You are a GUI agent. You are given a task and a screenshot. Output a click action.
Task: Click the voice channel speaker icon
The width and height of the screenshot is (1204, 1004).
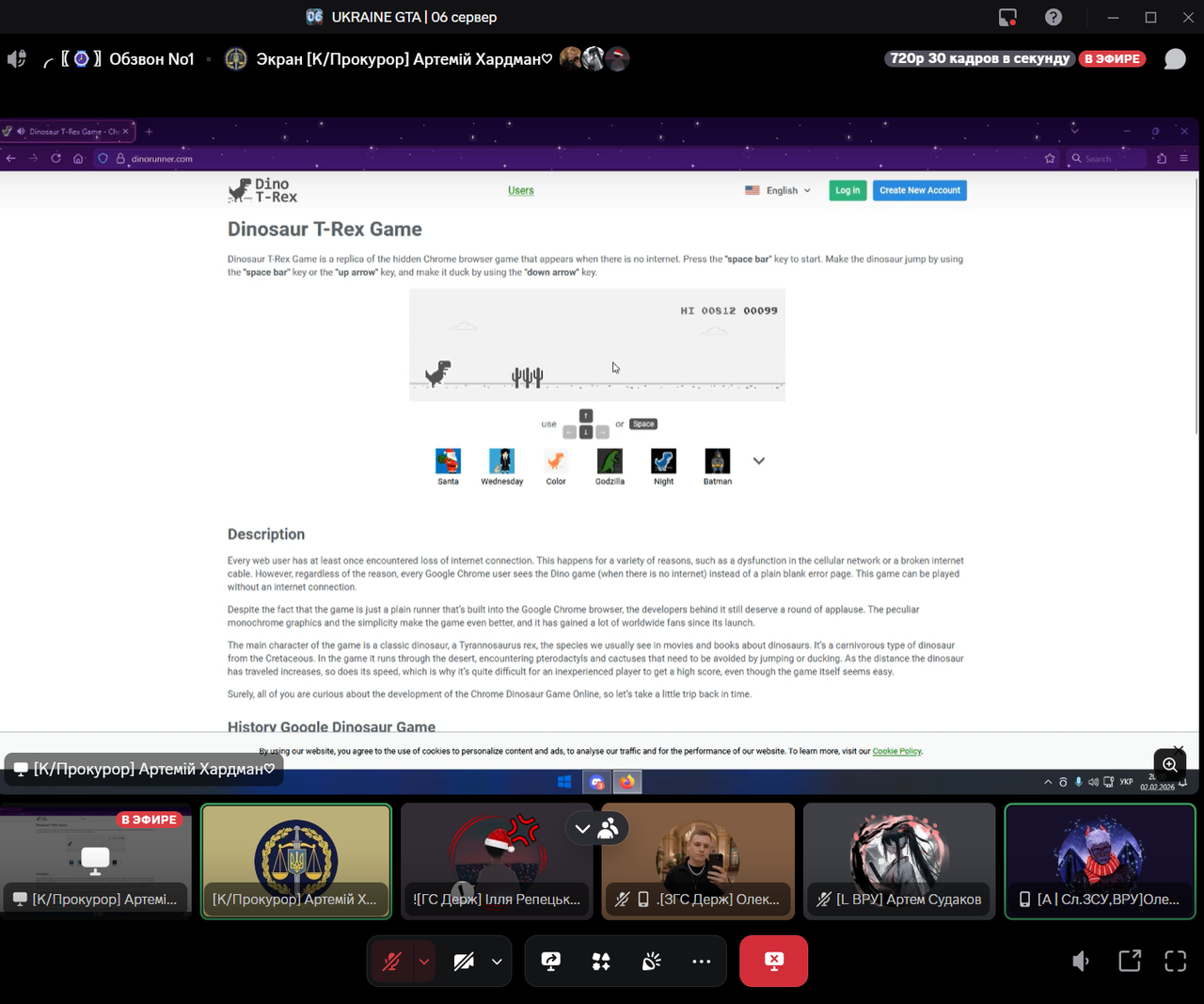tap(17, 58)
